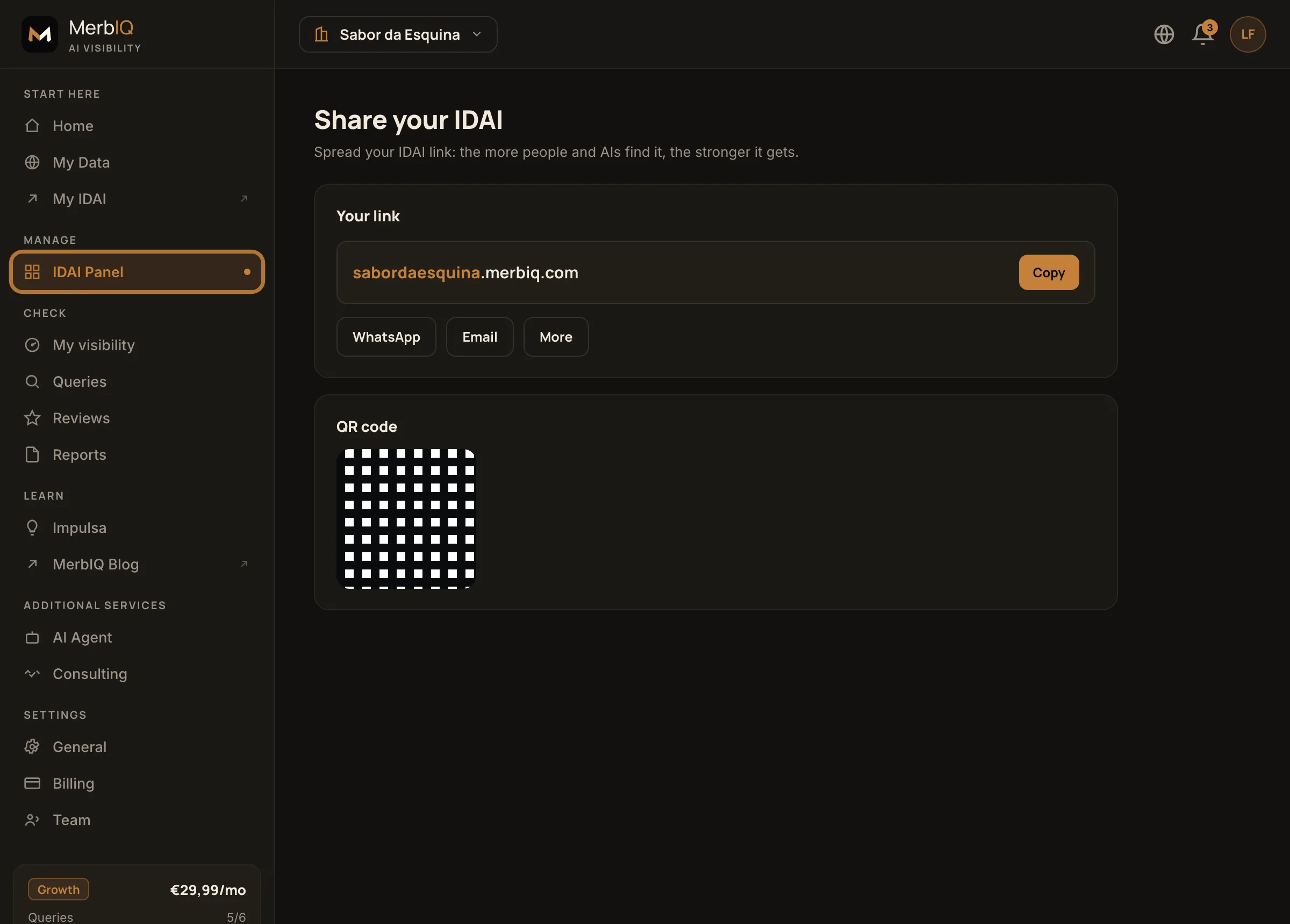The image size is (1290, 924).
Task: Open the MerbIQ Blog link
Action: [137, 564]
